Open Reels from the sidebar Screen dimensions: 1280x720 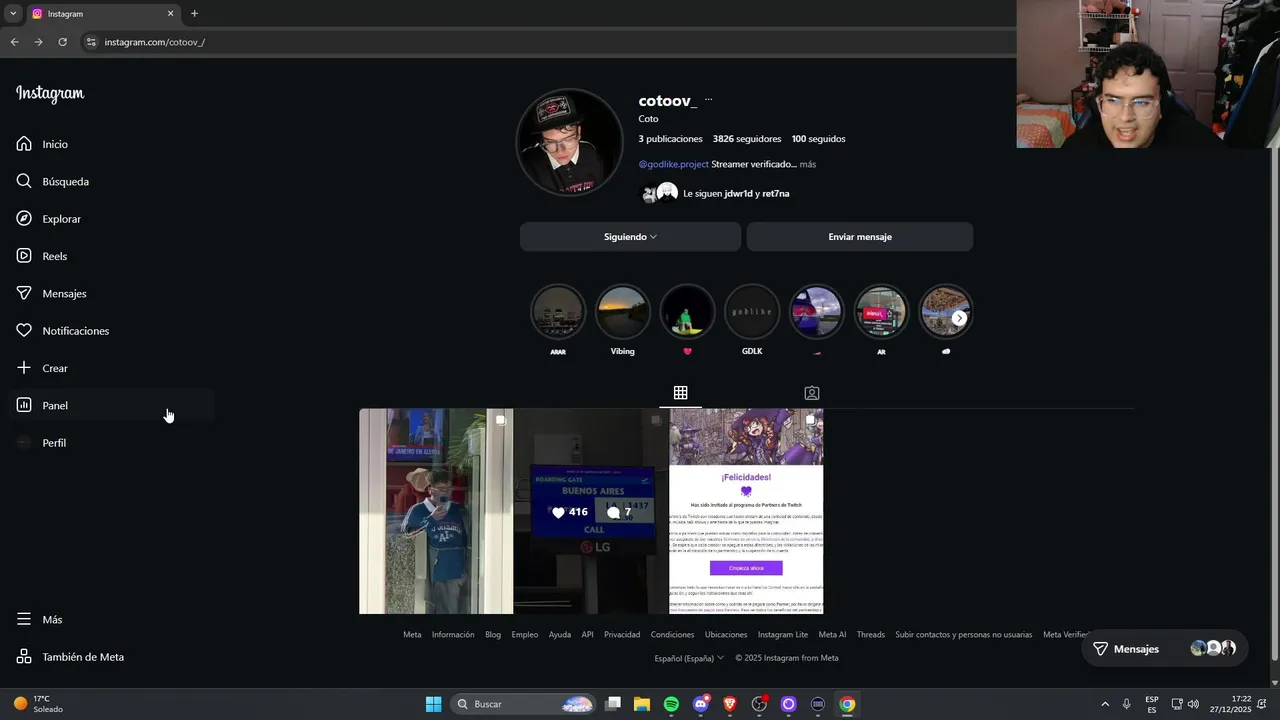41,256
